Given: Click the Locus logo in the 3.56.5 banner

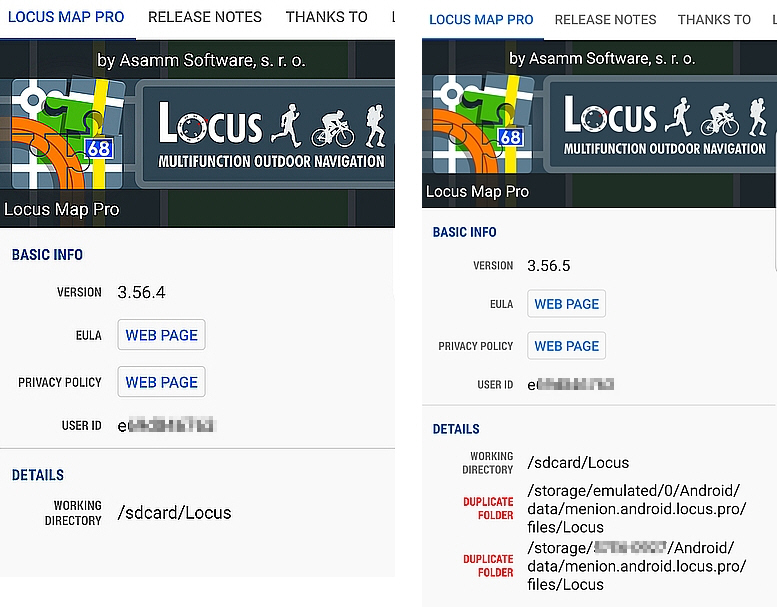Looking at the screenshot, I should [x=610, y=118].
